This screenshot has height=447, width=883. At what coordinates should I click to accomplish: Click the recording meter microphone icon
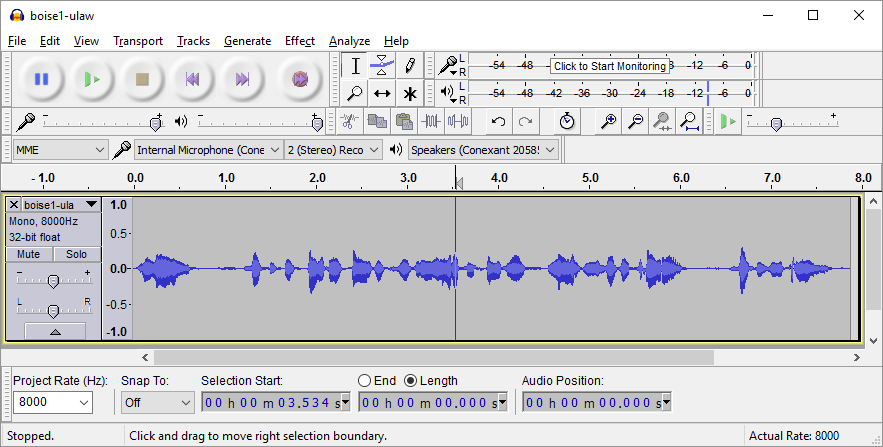tap(448, 65)
